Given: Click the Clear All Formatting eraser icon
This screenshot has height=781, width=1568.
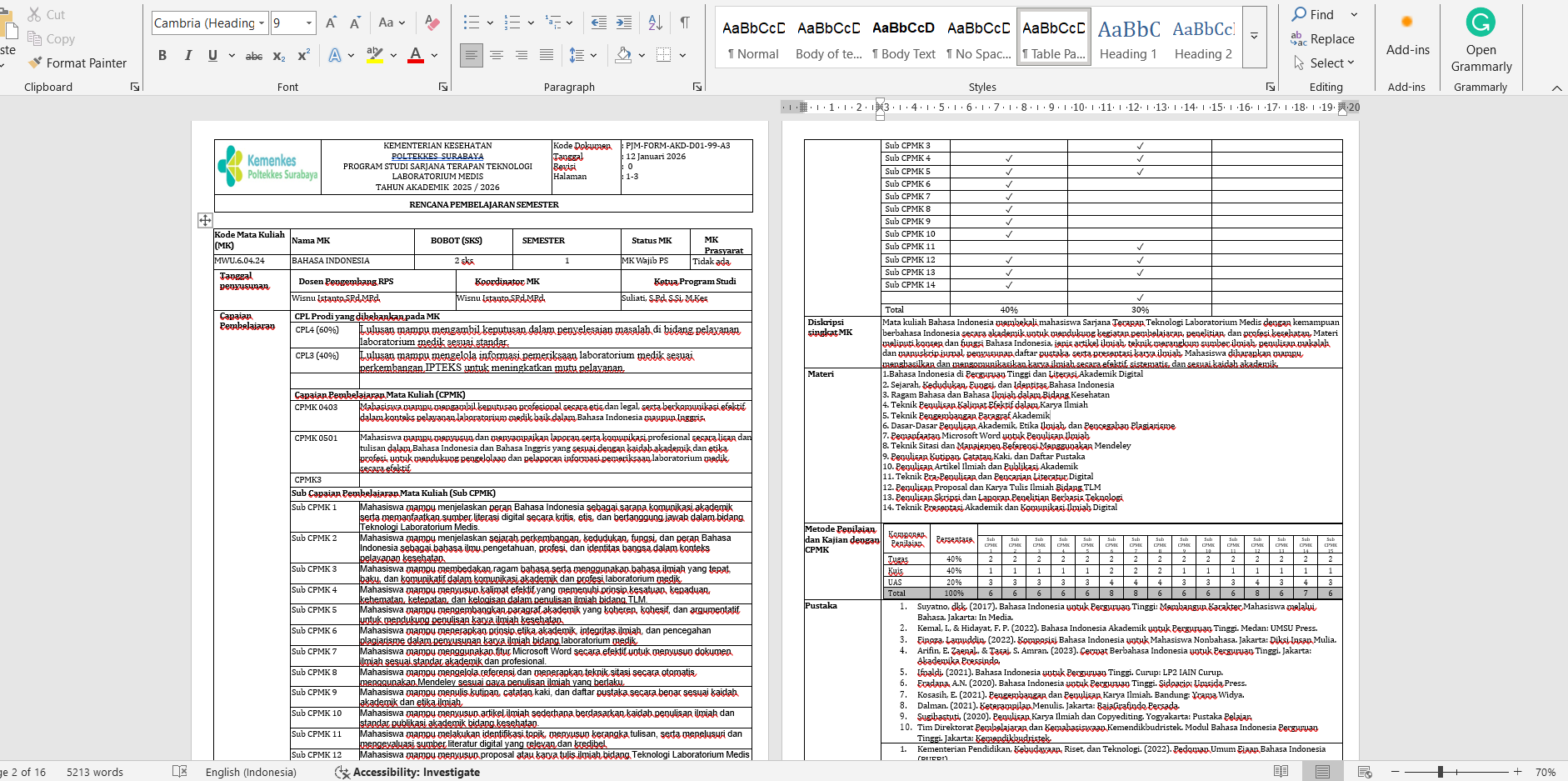Looking at the screenshot, I should click(432, 23).
